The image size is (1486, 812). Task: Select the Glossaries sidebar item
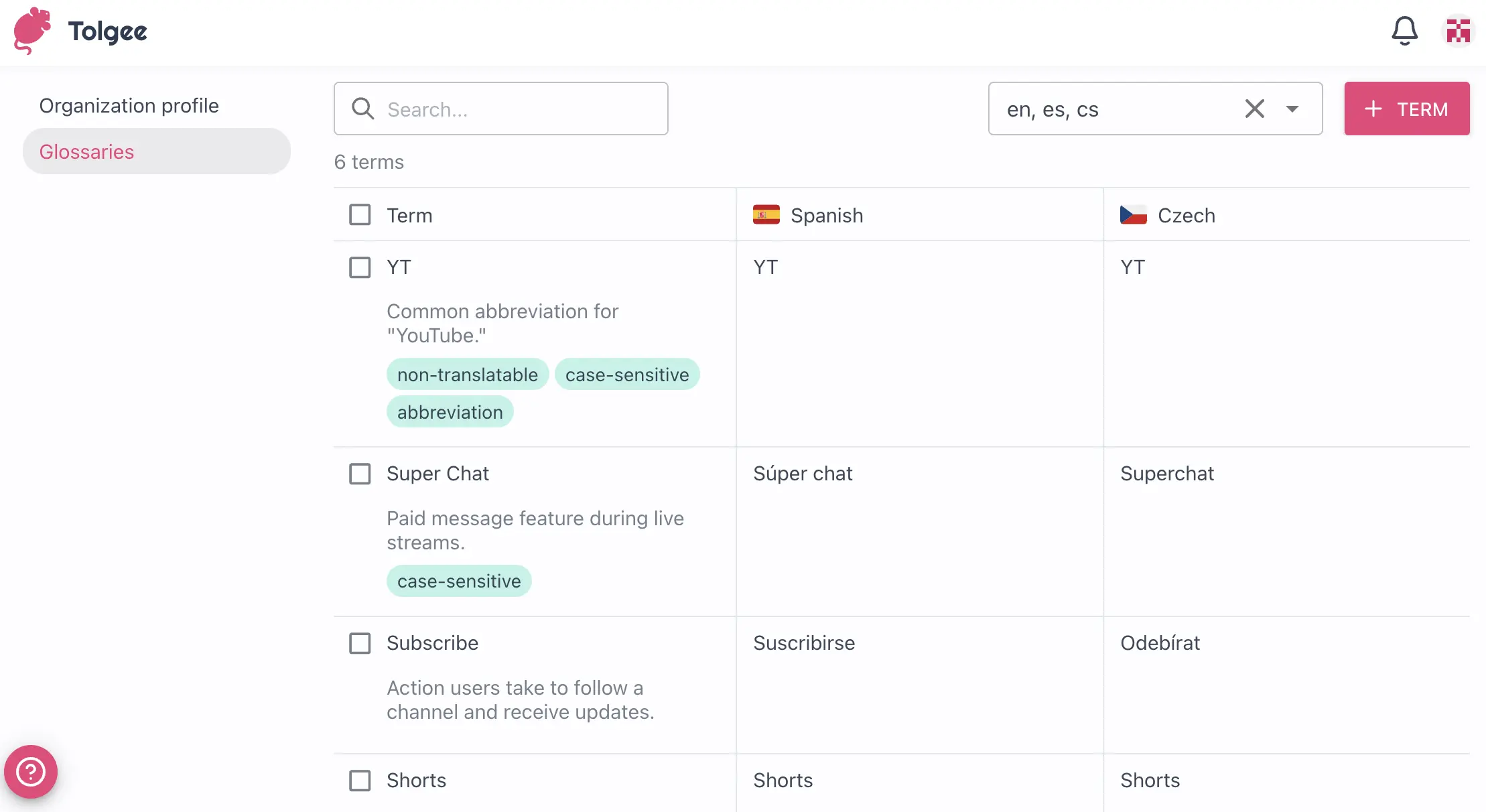click(87, 152)
